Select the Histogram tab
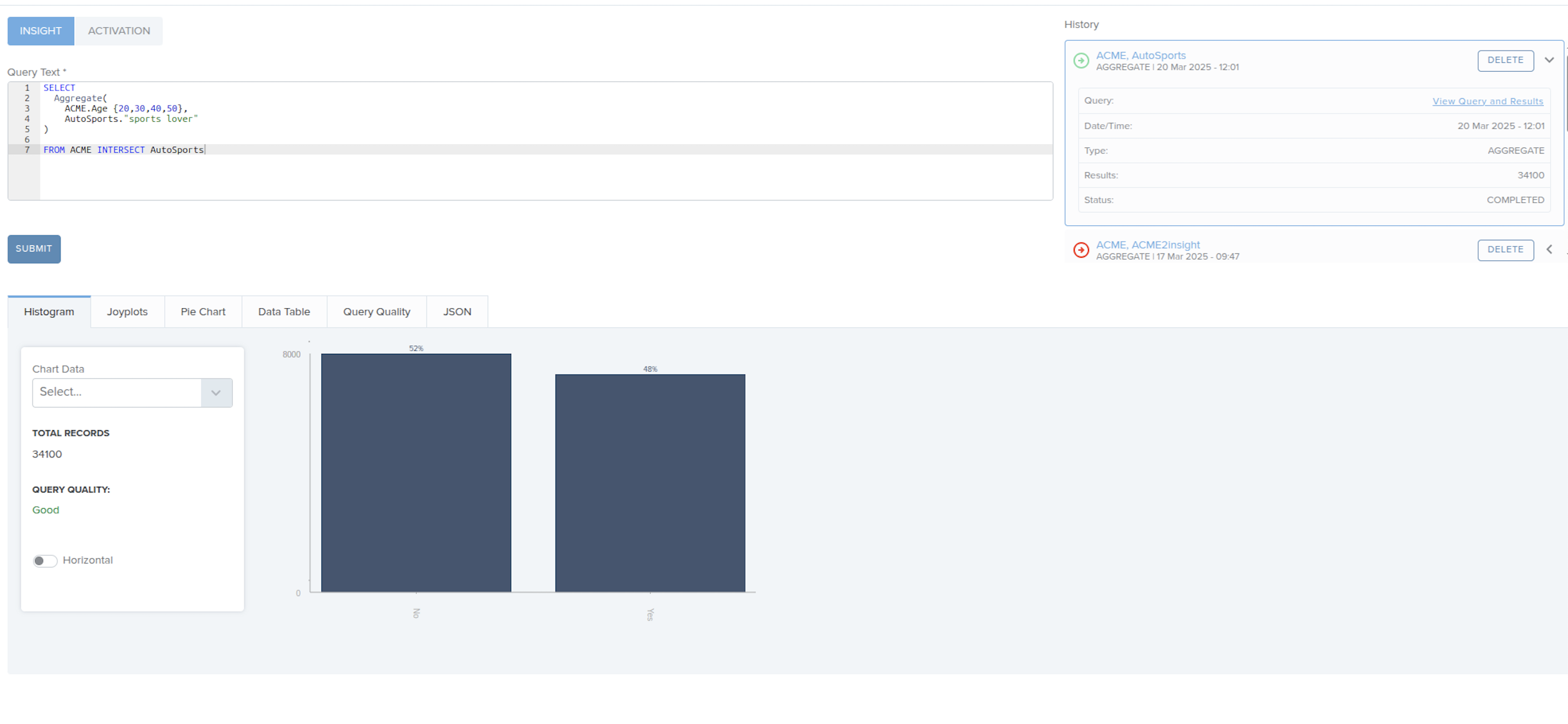The height and width of the screenshot is (724, 1568). (x=49, y=311)
